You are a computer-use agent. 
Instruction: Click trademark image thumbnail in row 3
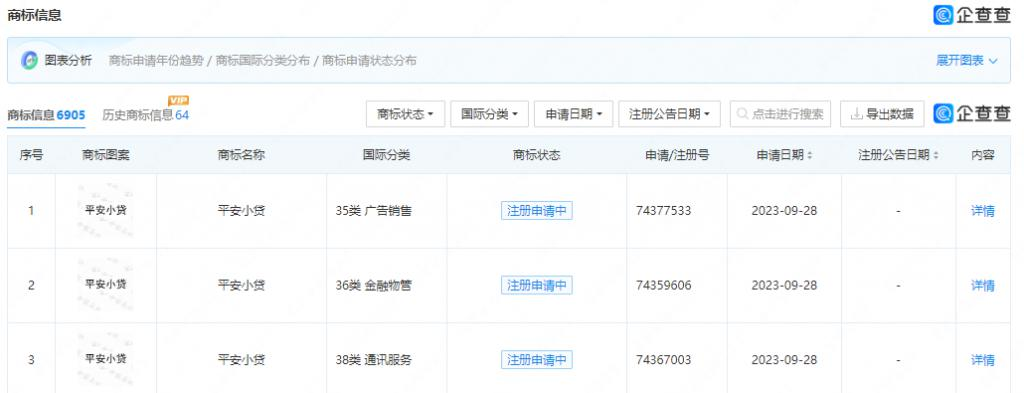[x=106, y=360]
